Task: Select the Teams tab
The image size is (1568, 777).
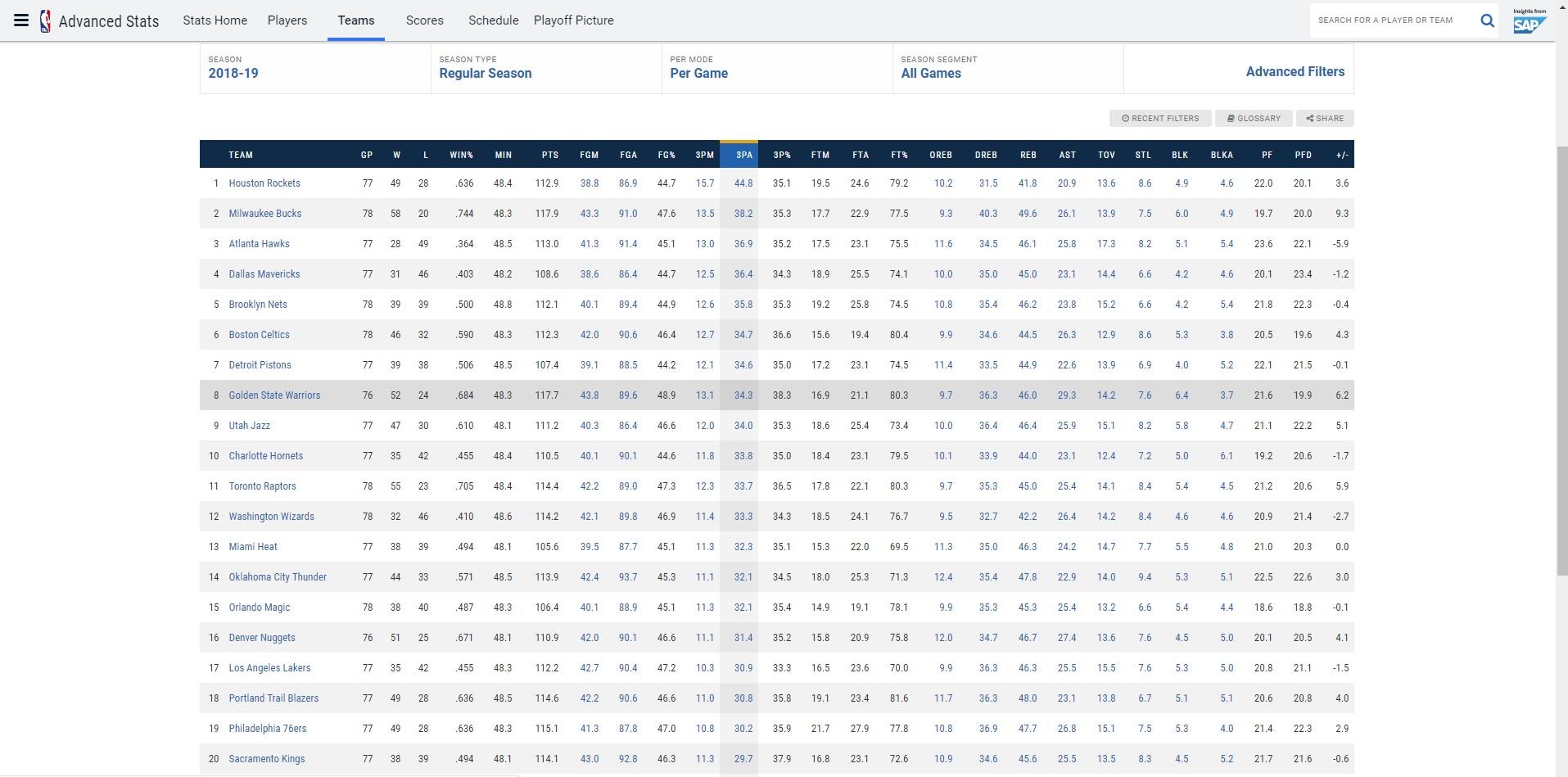Action: tap(356, 20)
